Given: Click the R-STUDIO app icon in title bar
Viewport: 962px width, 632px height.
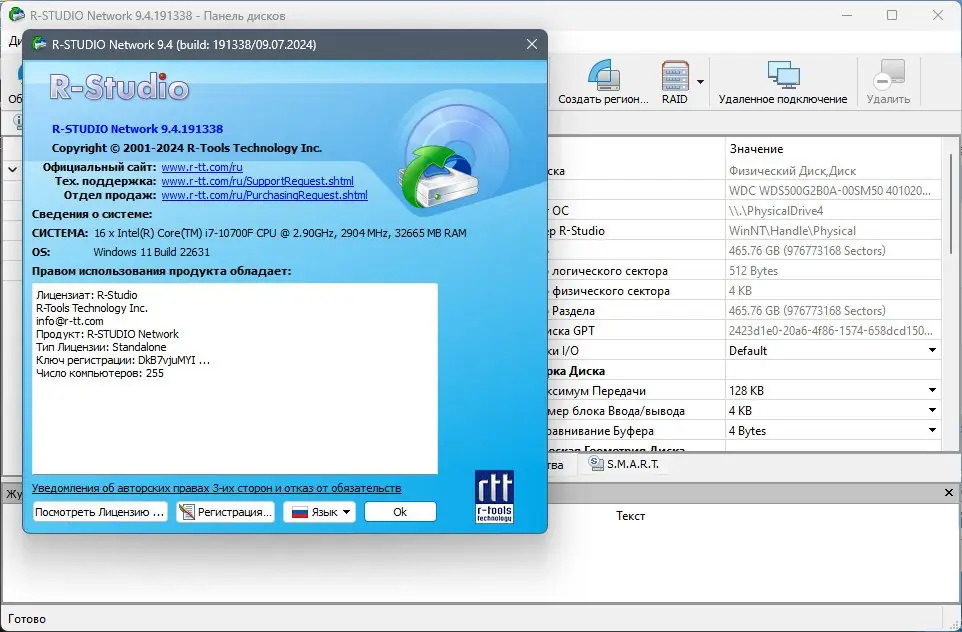Looking at the screenshot, I should (x=17, y=15).
